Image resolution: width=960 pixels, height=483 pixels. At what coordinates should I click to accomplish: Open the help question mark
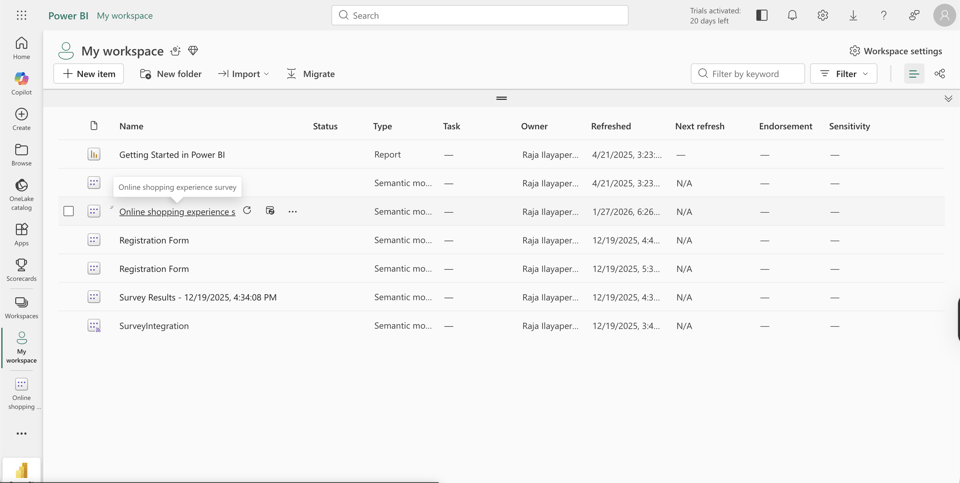click(883, 15)
